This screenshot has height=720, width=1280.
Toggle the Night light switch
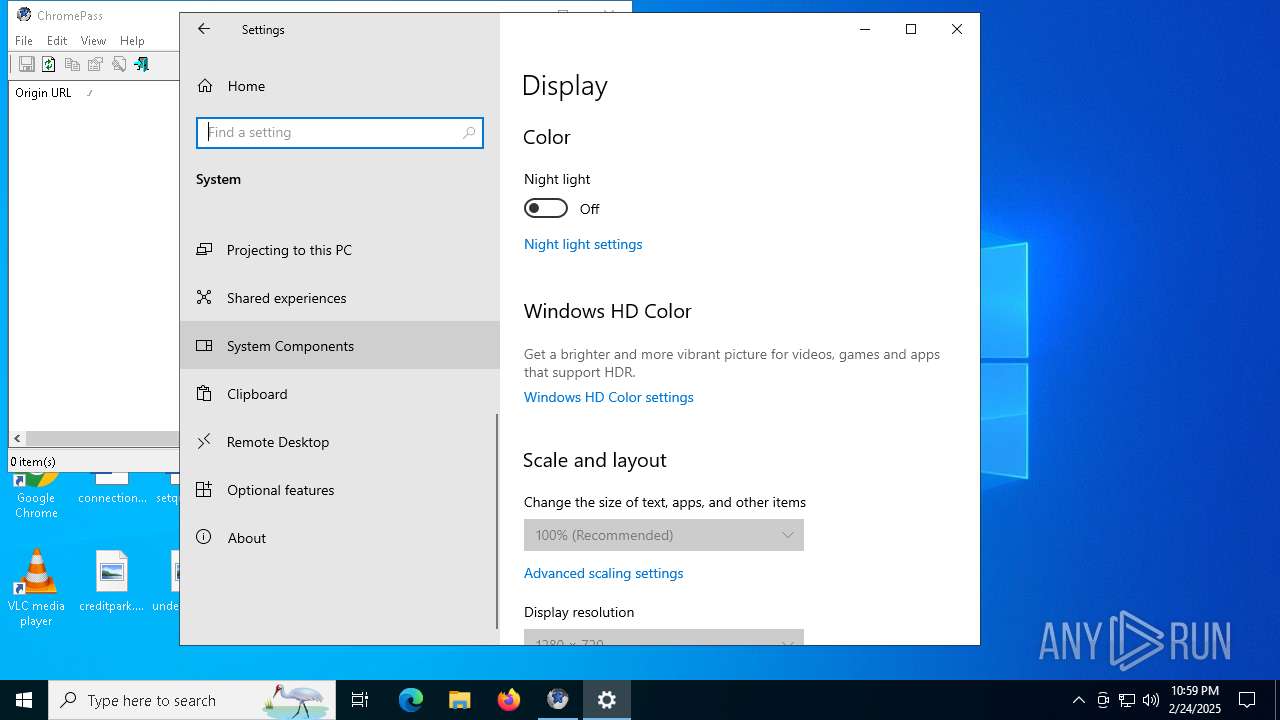[x=546, y=208]
